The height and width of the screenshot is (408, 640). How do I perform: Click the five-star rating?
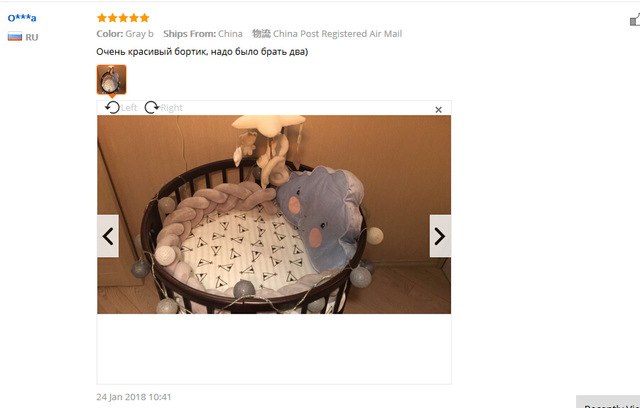point(123,18)
